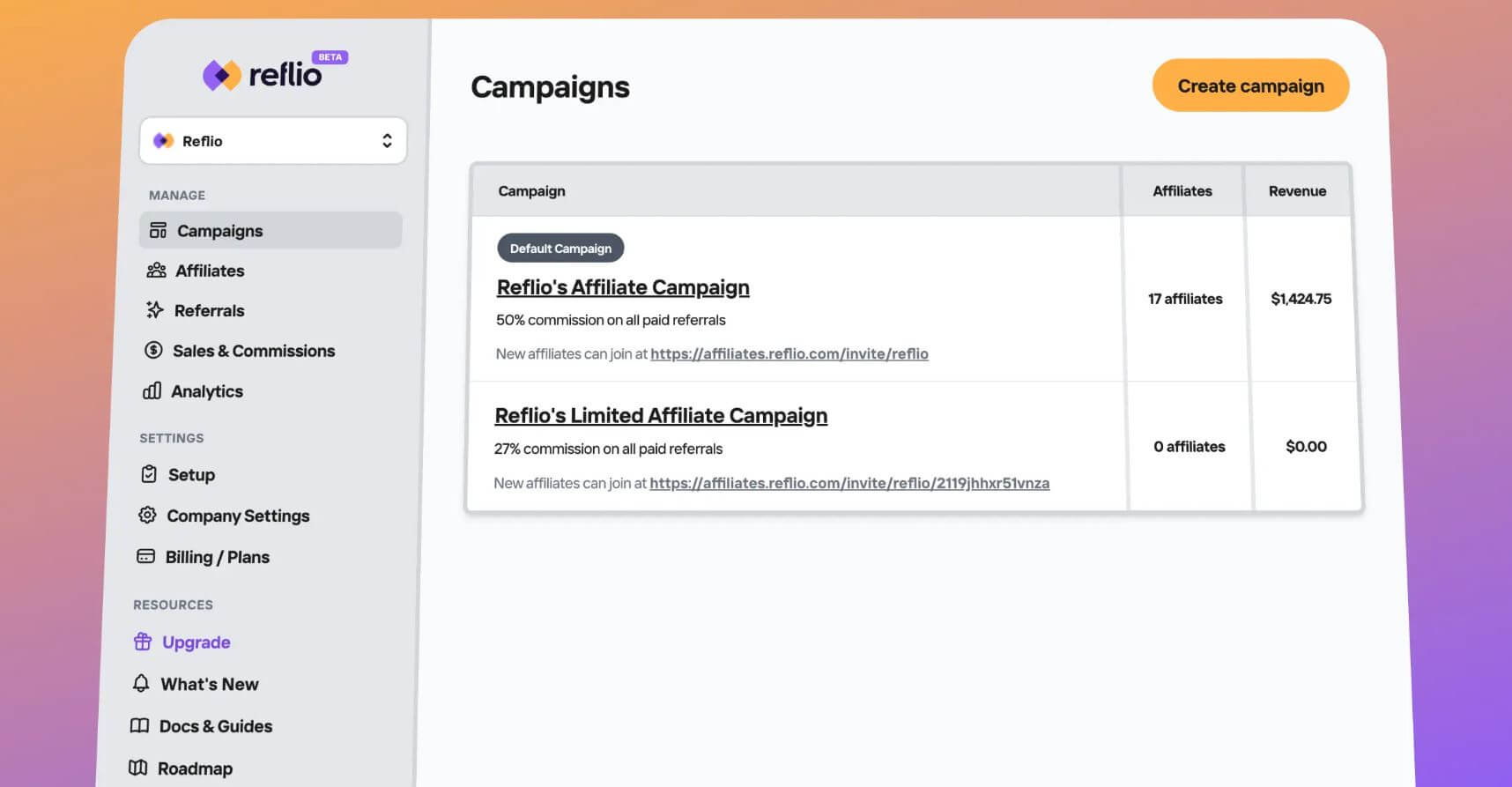Click the Campaign column header
Viewport: 1512px width, 787px height.
point(531,190)
